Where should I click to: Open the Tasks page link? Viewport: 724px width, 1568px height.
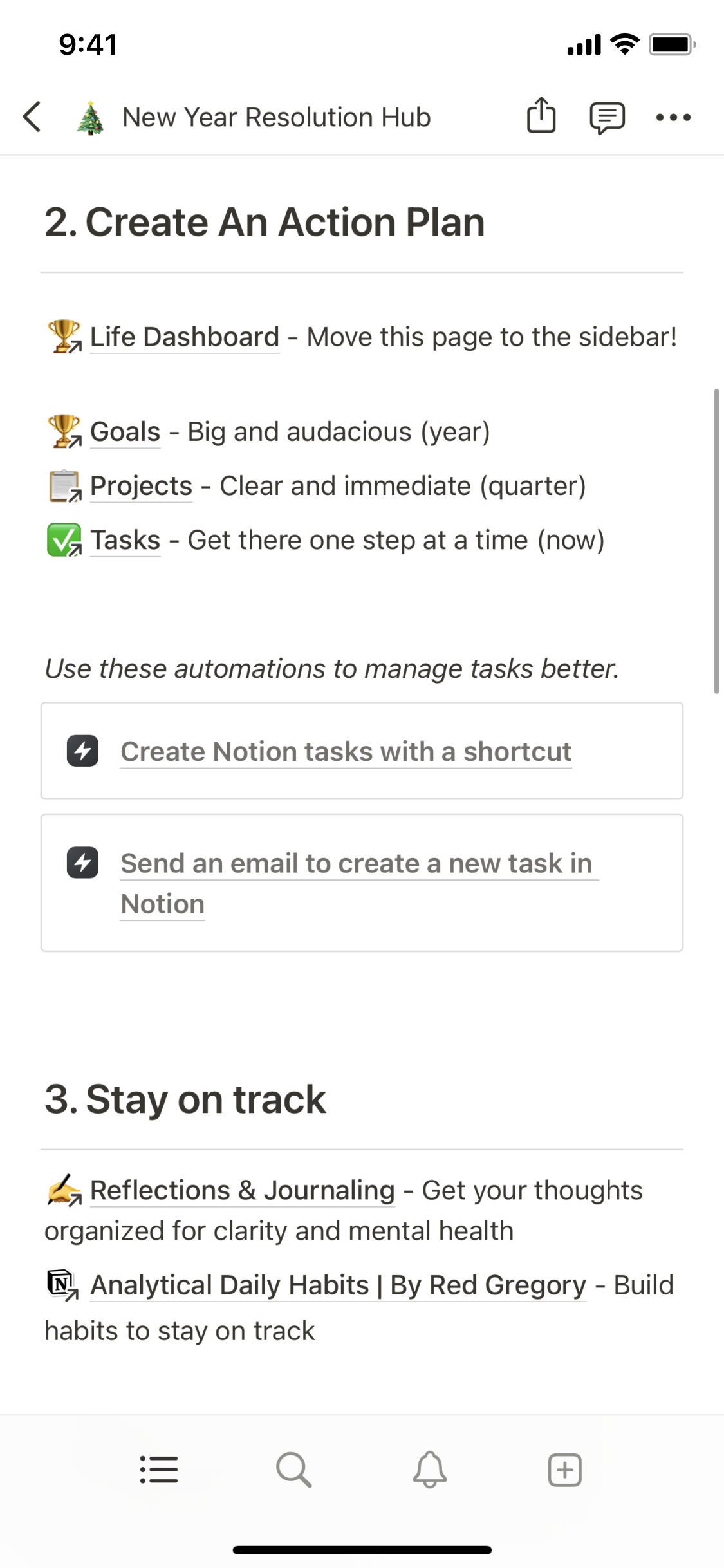125,539
